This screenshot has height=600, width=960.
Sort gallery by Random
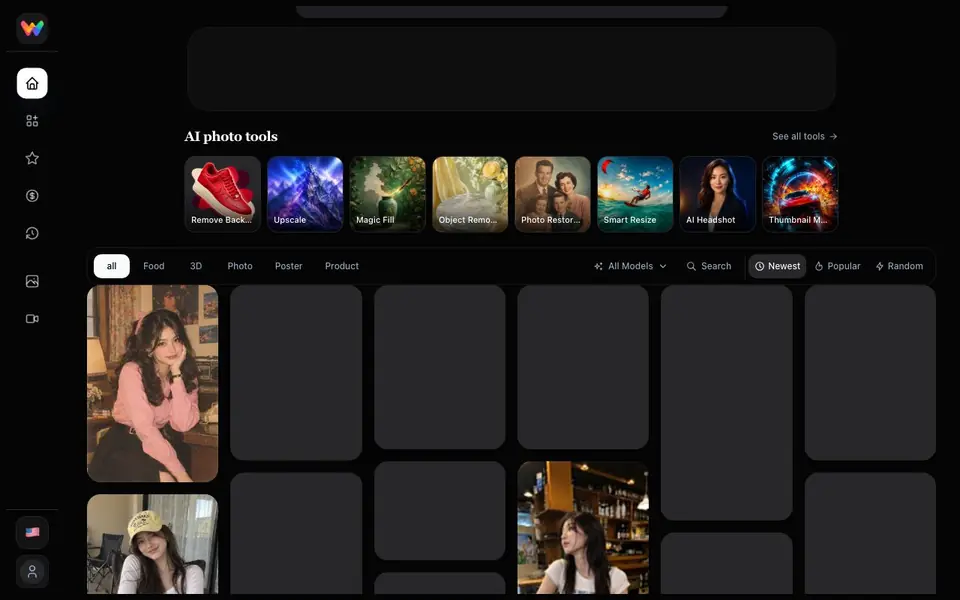click(x=899, y=266)
